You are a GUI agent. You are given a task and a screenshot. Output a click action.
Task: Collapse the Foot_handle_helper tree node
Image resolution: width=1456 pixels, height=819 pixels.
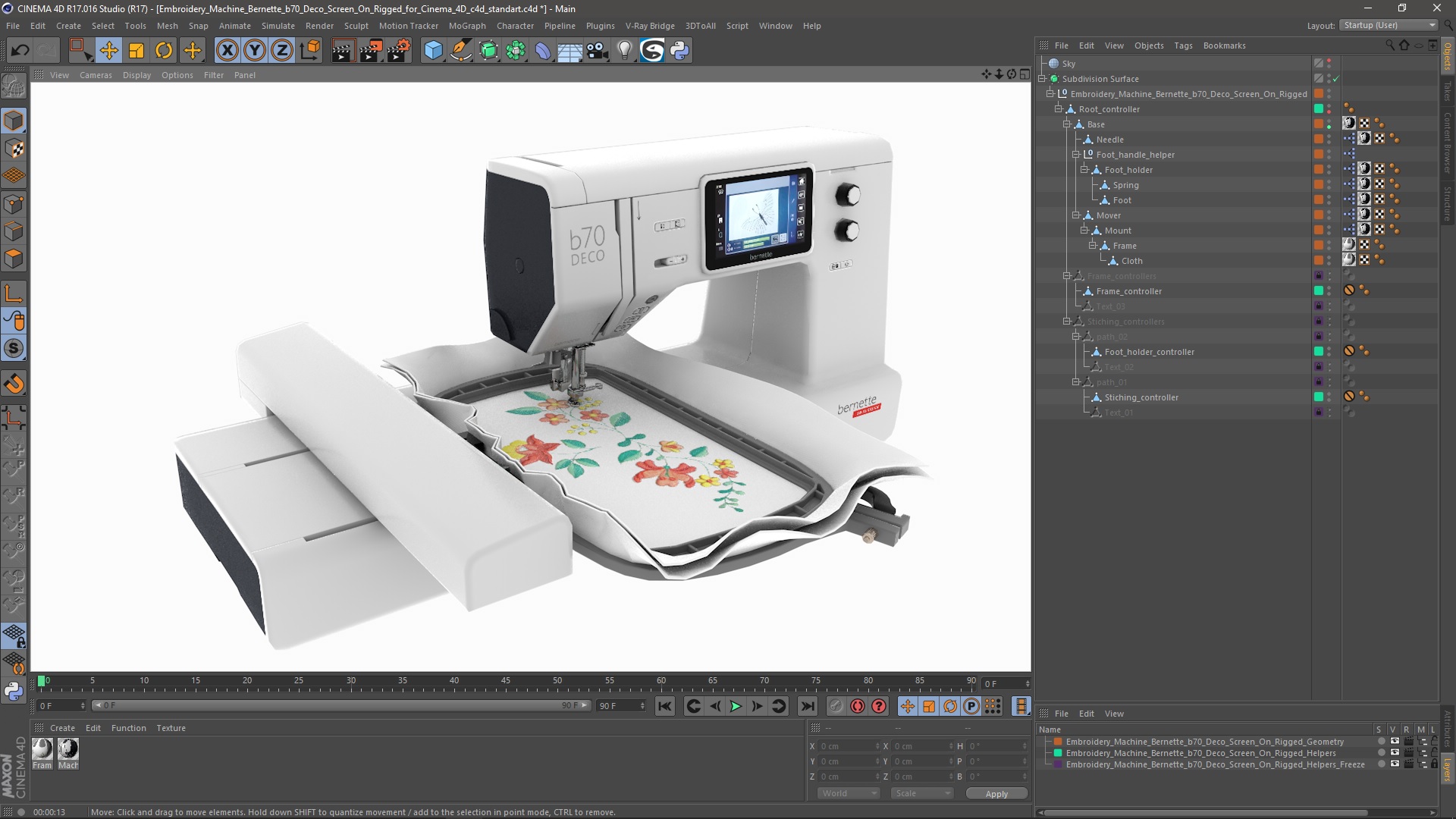[1075, 155]
